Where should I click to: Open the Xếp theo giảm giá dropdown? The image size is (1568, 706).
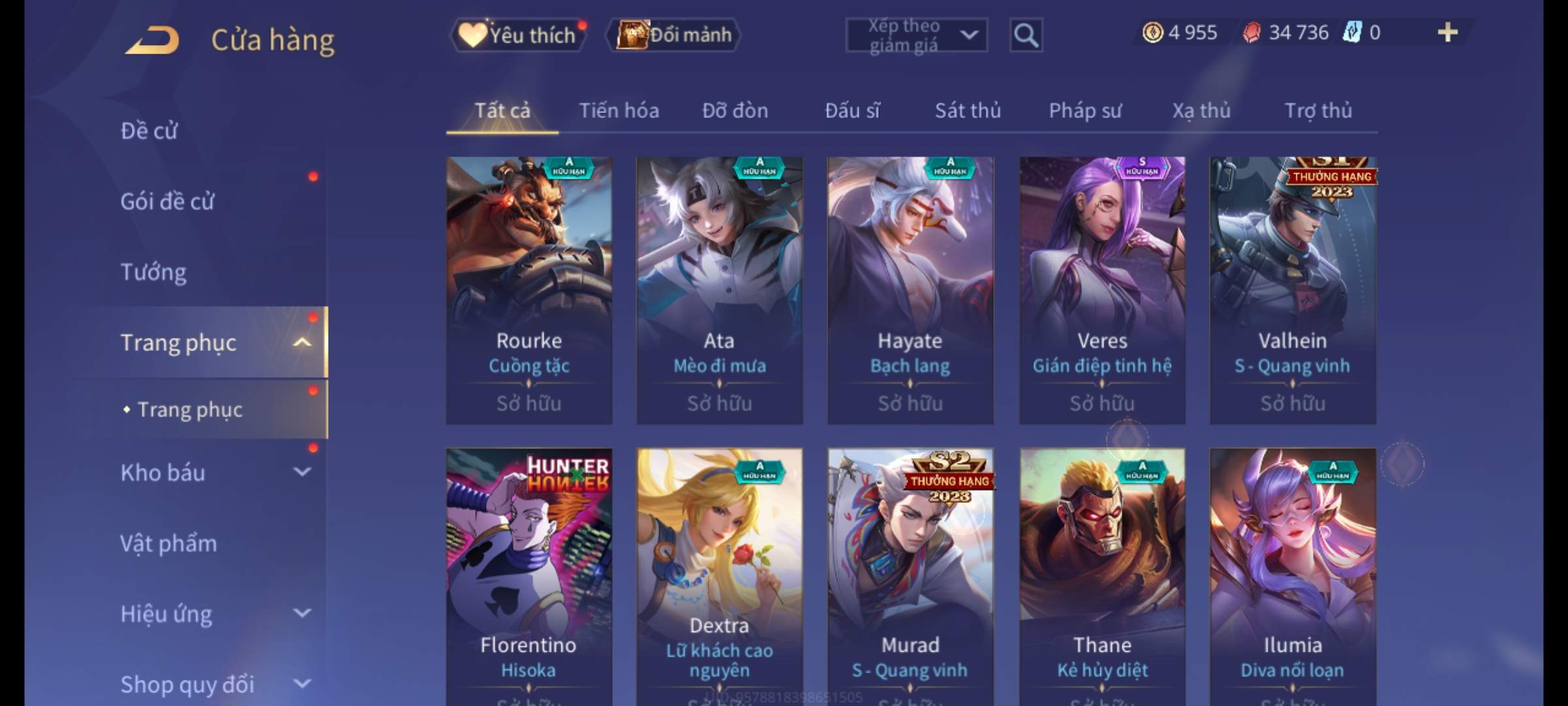click(917, 35)
